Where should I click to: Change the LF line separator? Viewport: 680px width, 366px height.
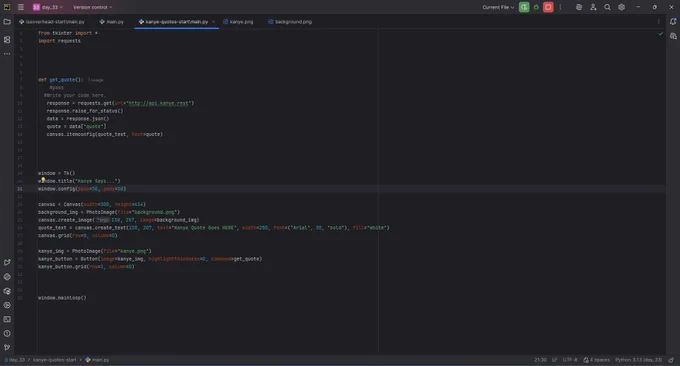pos(554,360)
